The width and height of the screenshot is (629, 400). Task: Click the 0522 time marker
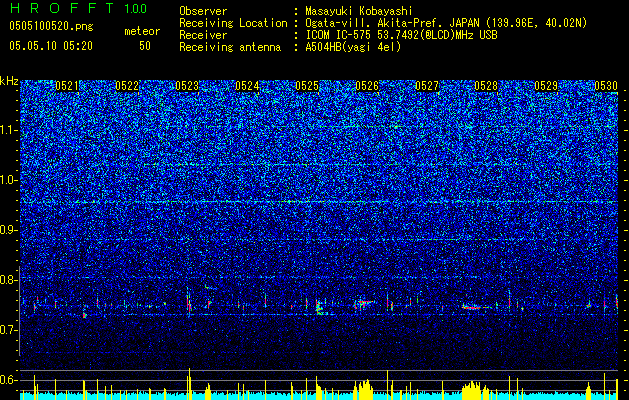pyautogui.click(x=127, y=86)
